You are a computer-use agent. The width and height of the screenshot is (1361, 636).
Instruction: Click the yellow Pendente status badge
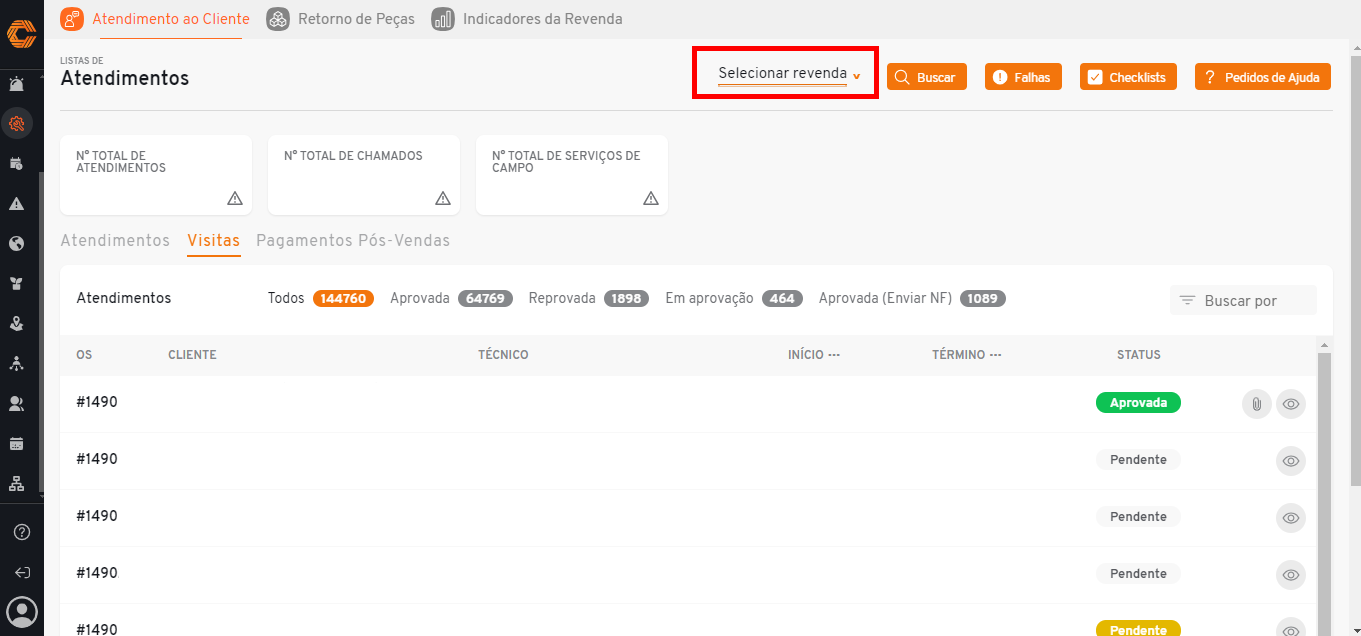(1138, 630)
